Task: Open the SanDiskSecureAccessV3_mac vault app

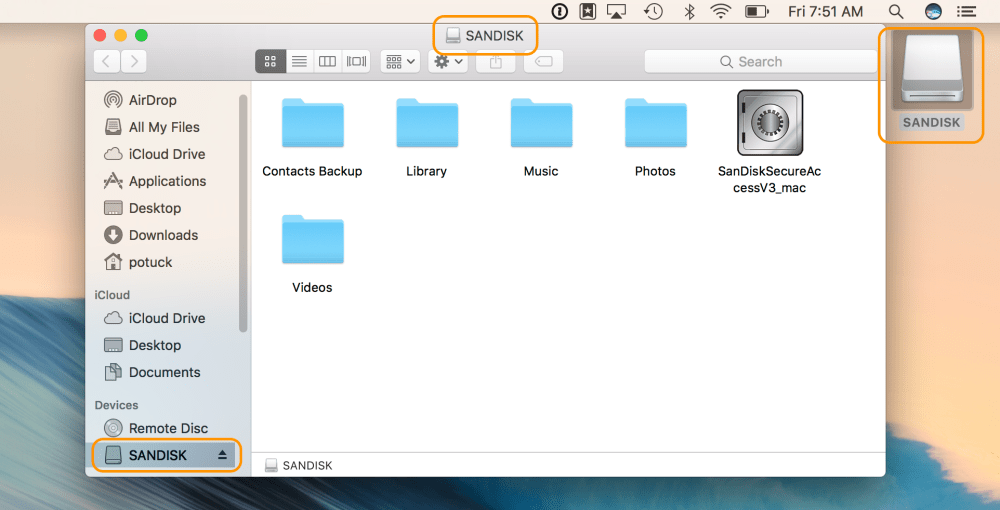Action: pos(769,122)
